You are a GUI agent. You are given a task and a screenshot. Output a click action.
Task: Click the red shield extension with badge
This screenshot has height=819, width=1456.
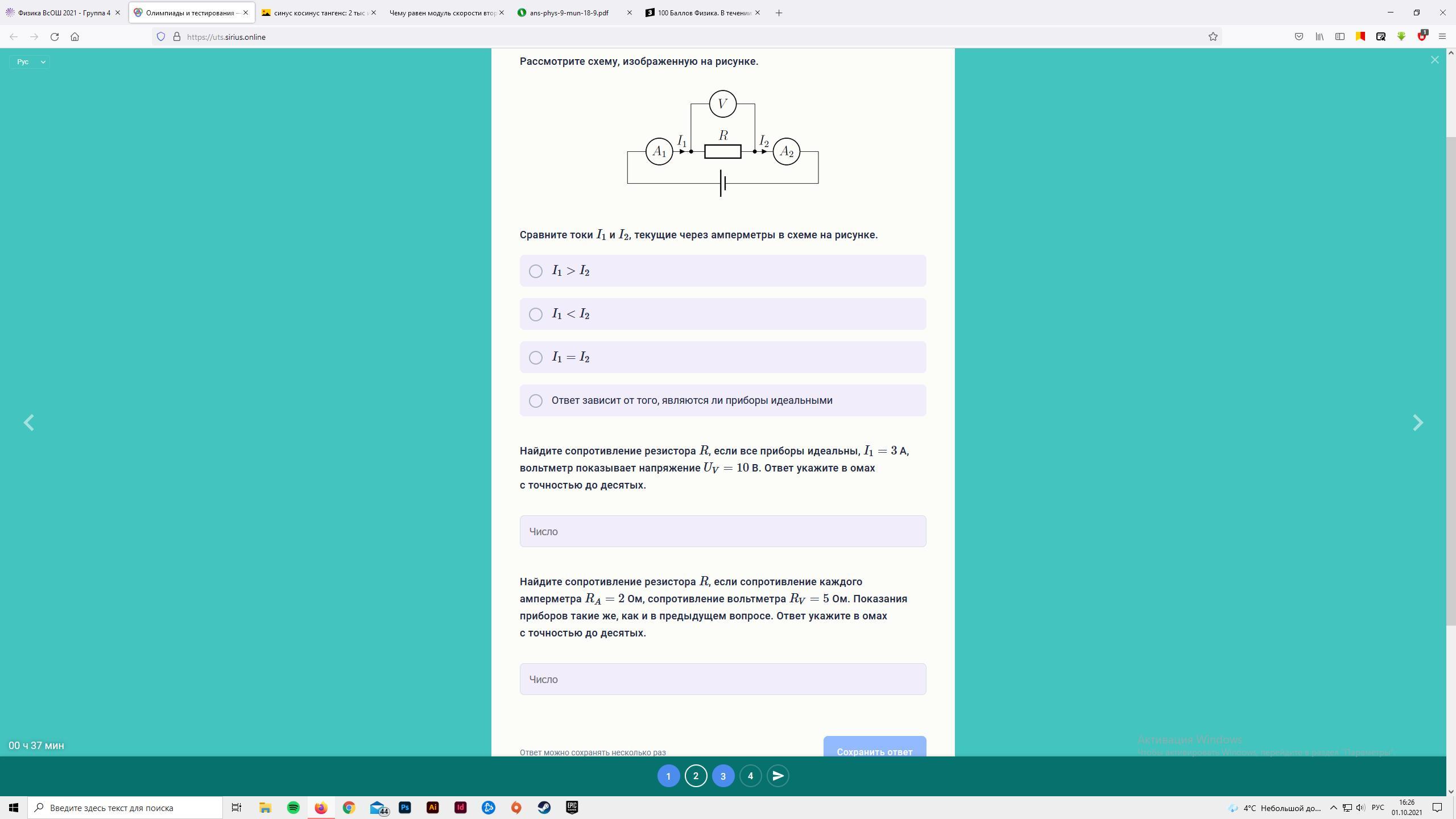point(1422,35)
